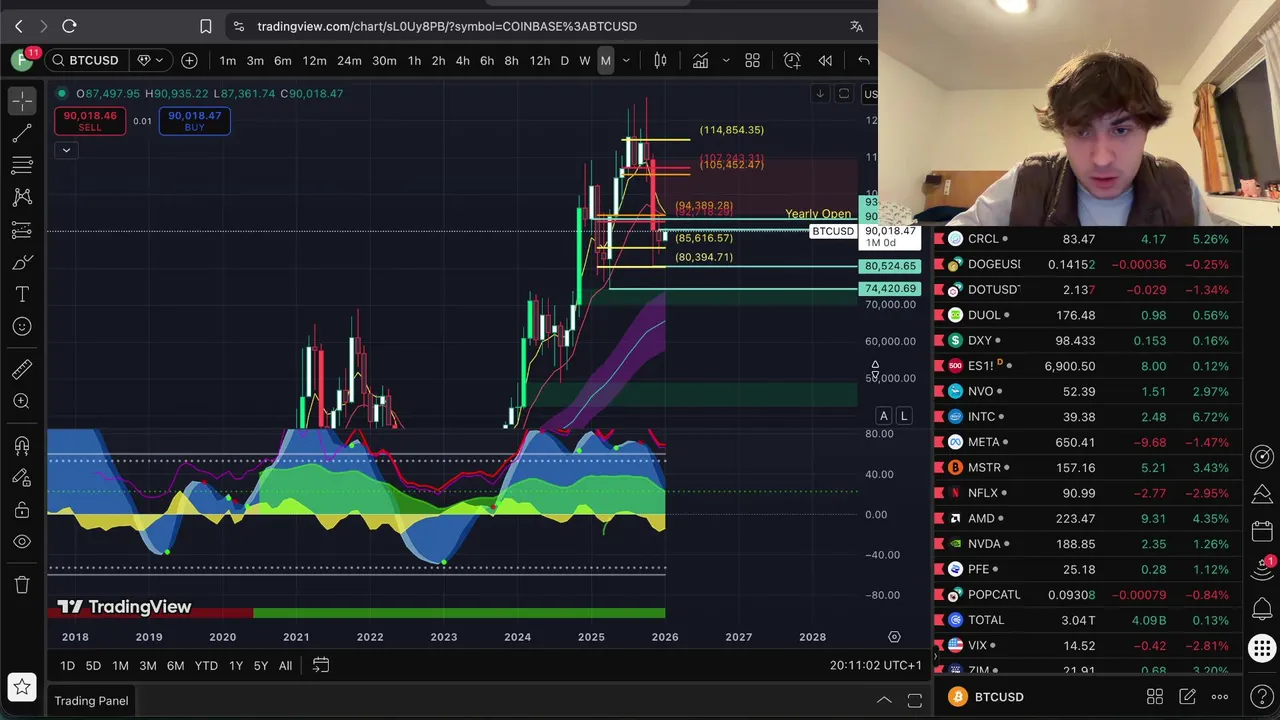Screen dimensions: 1280x720
Task: Open the Trading Panel tab
Action: point(91,701)
